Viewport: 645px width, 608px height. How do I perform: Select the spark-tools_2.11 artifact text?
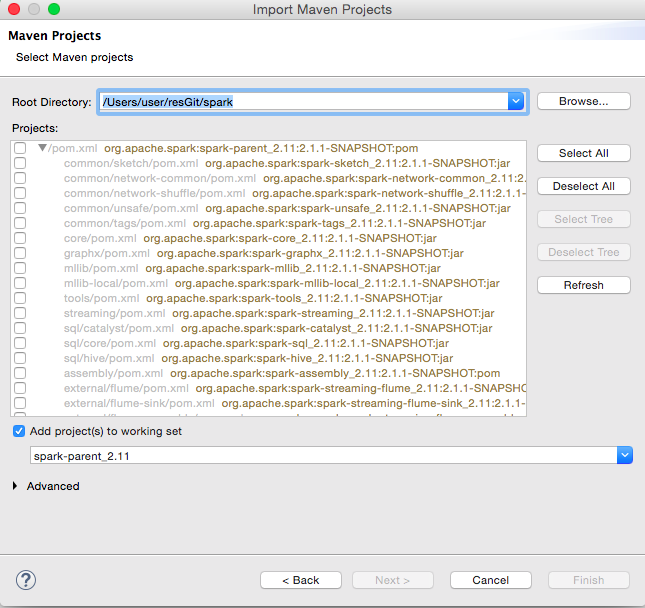coord(294,298)
